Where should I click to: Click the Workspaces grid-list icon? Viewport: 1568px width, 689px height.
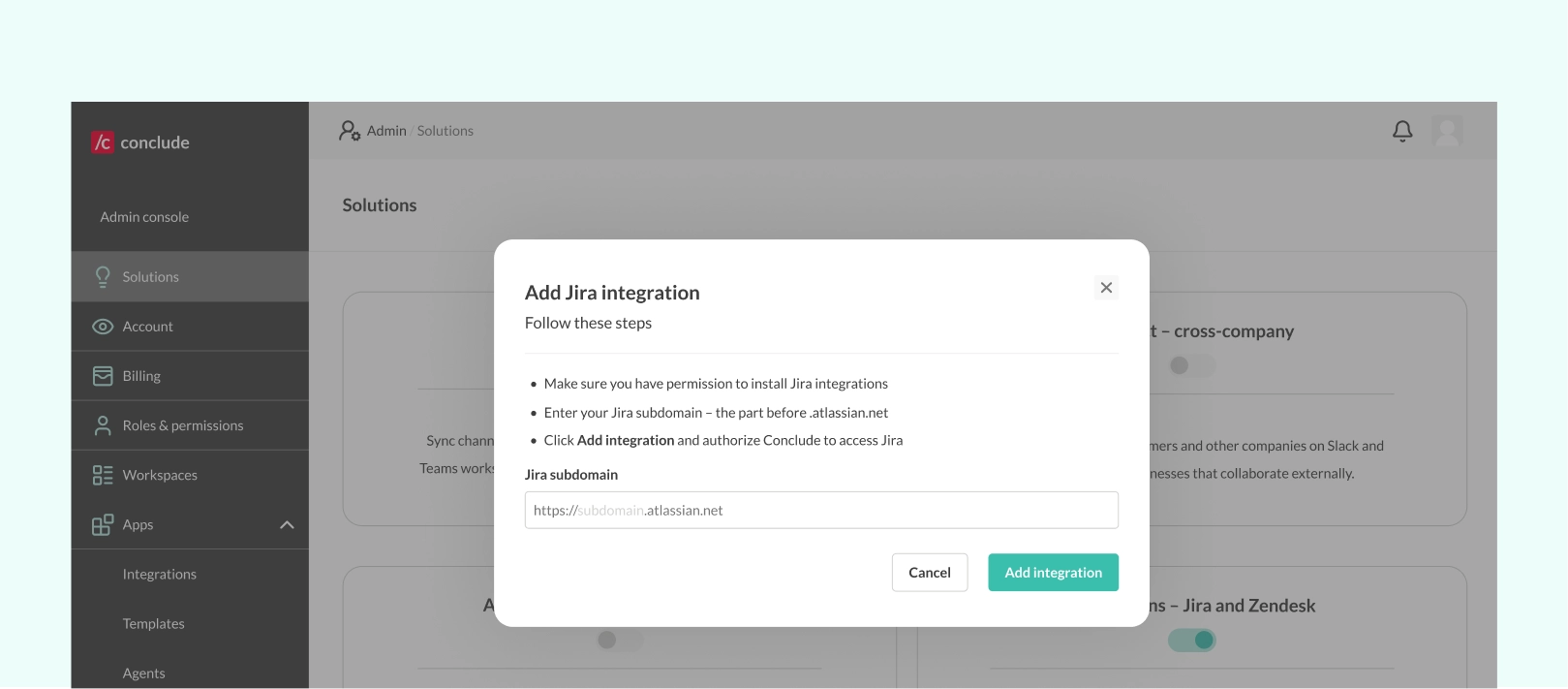click(x=103, y=475)
